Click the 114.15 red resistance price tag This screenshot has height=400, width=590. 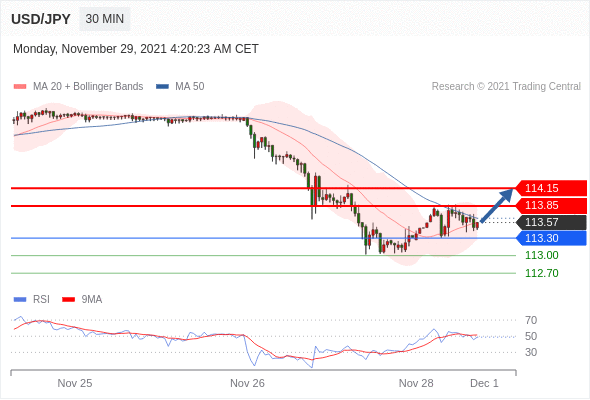coord(551,188)
